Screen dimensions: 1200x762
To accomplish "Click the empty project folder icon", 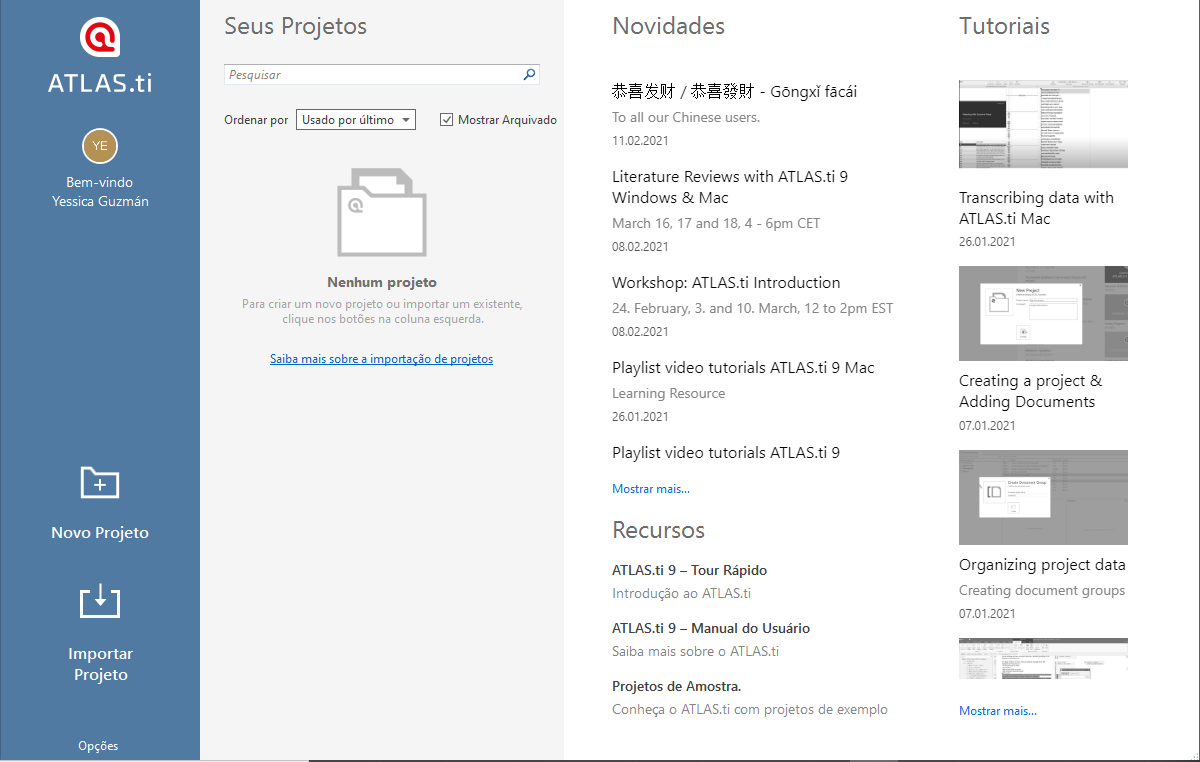I will 382,212.
